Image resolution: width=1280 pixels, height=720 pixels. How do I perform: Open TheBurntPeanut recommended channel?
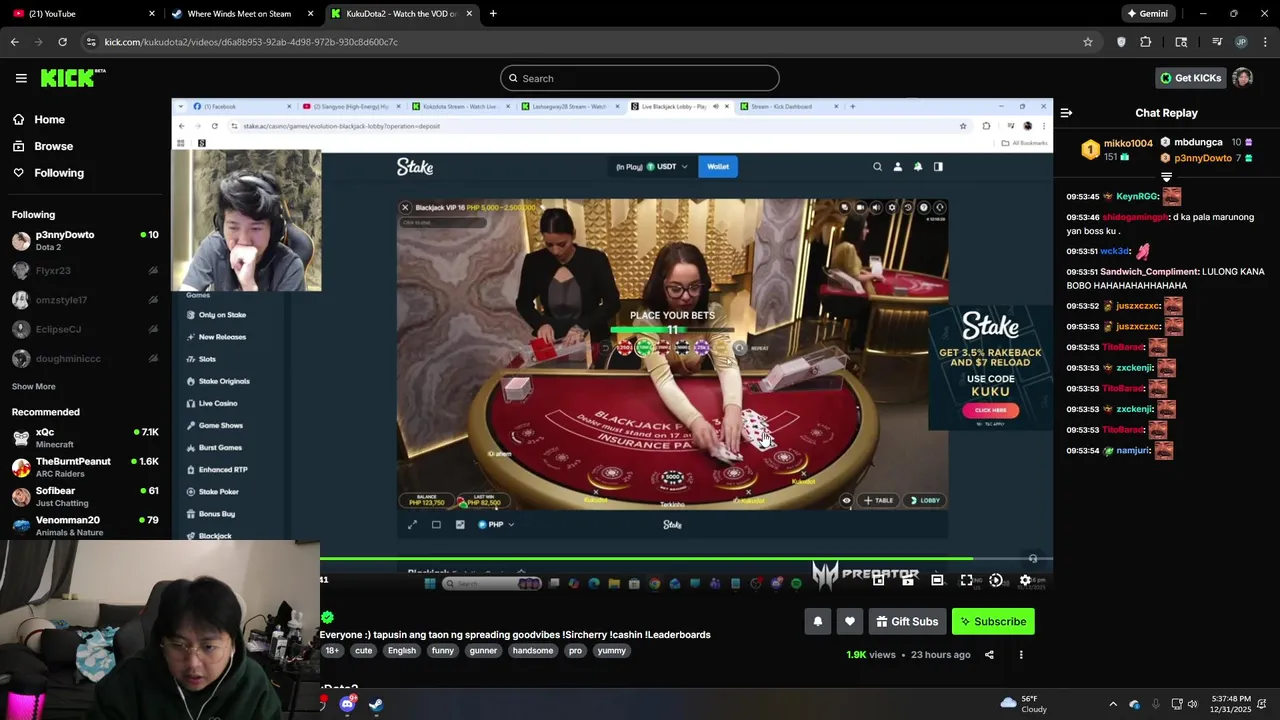point(85,467)
